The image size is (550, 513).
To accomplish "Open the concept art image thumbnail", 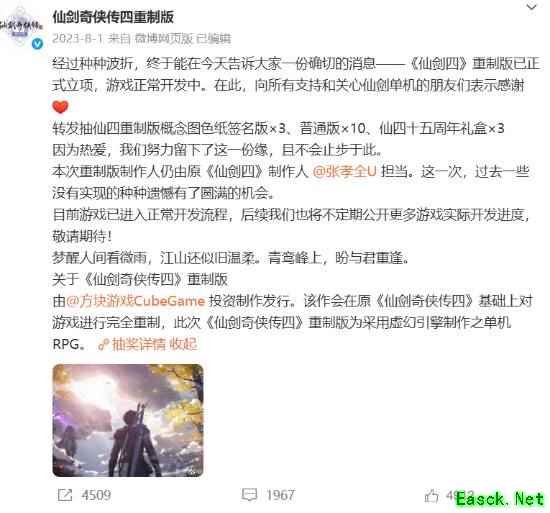I will (128, 420).
